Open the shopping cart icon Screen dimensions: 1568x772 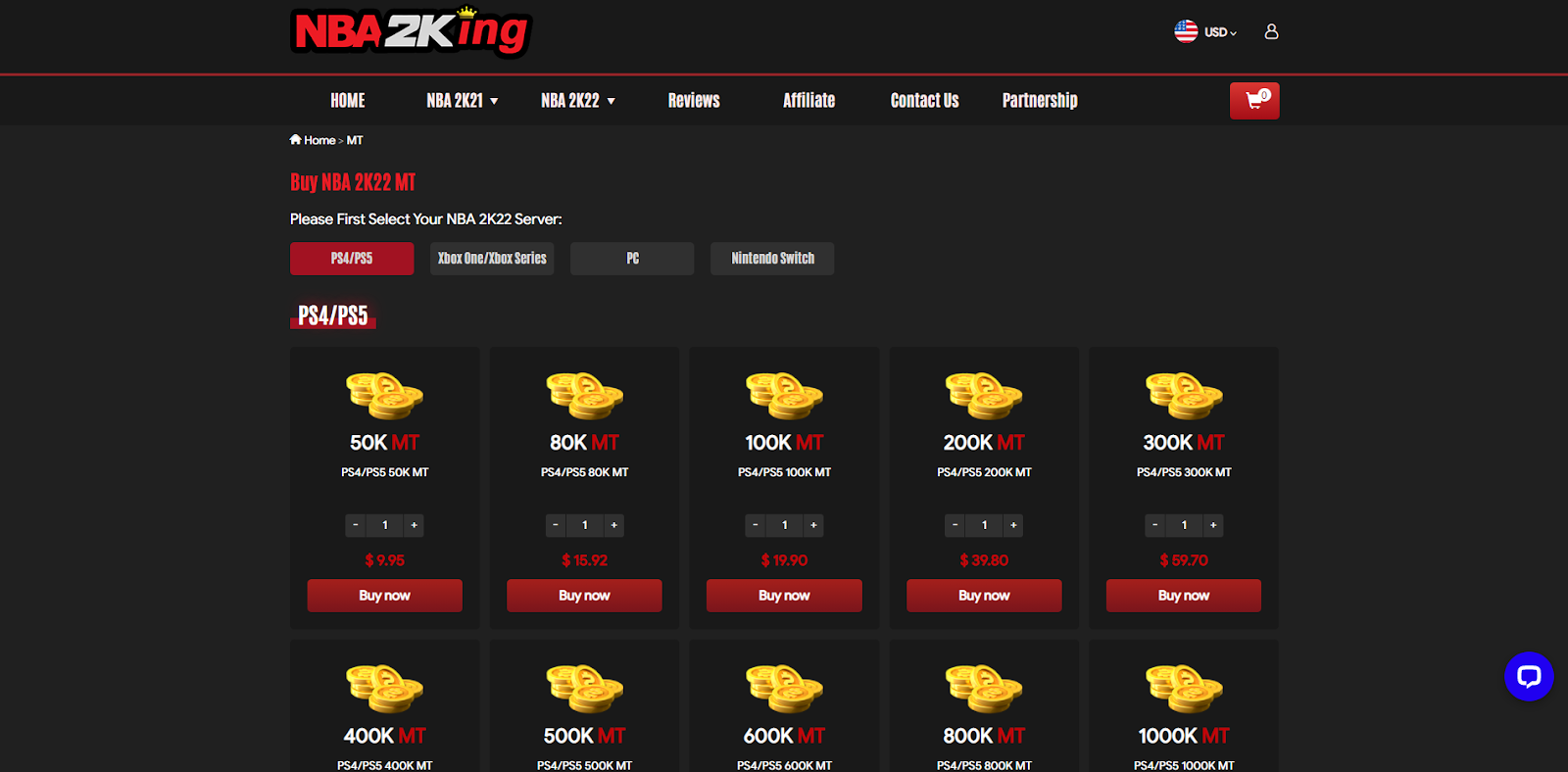[x=1254, y=101]
